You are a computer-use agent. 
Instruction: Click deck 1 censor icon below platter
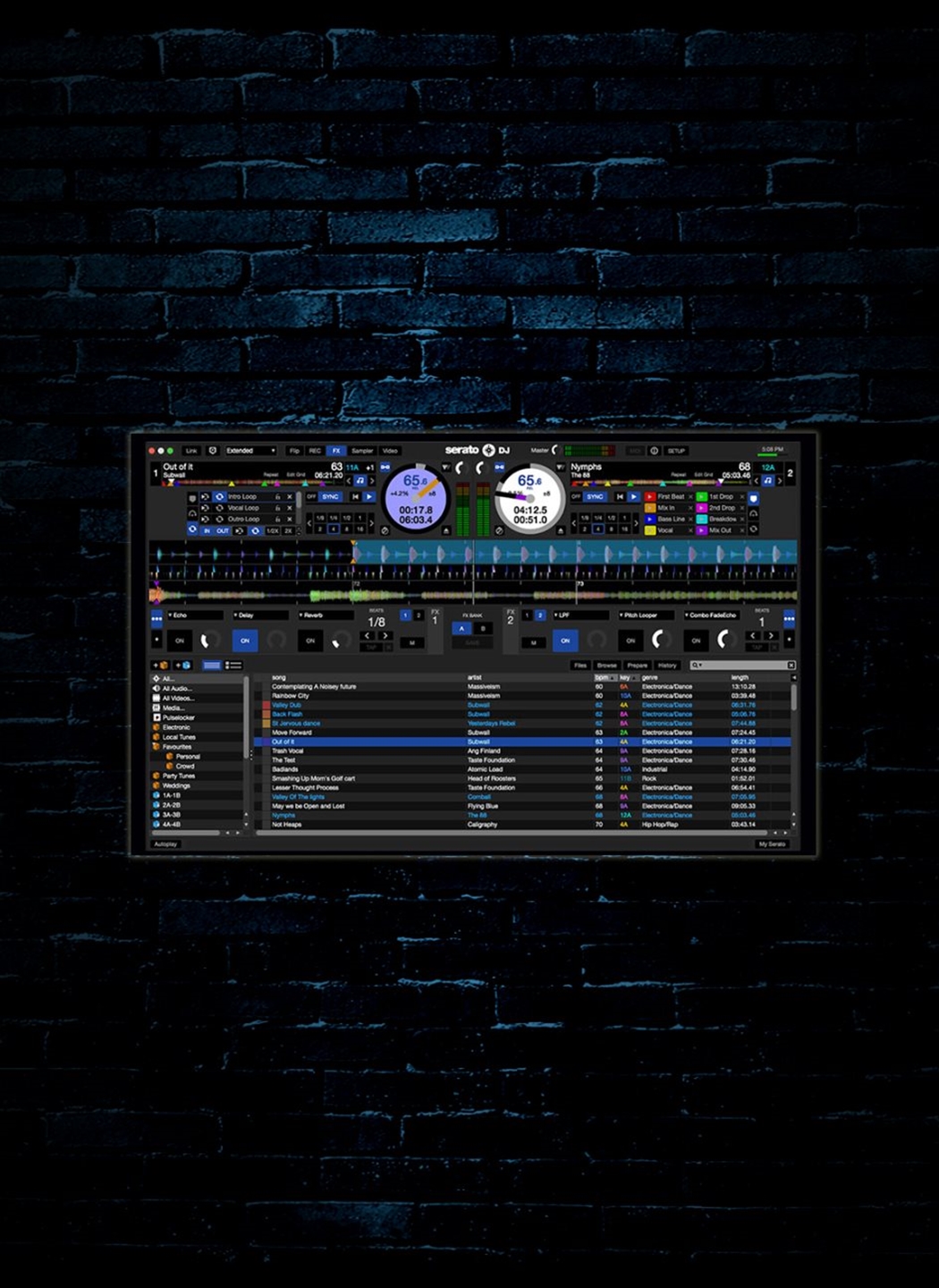385,530
